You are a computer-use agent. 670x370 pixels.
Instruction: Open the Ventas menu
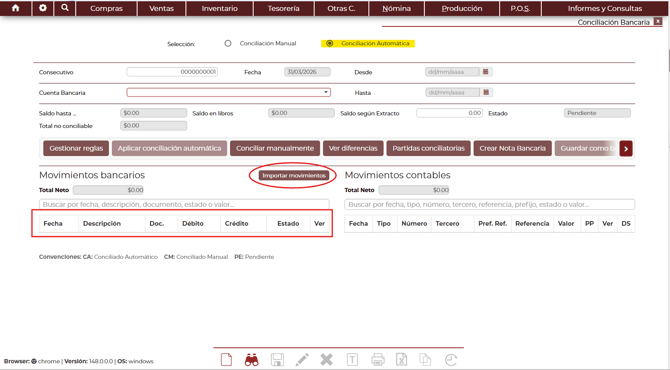[162, 8]
